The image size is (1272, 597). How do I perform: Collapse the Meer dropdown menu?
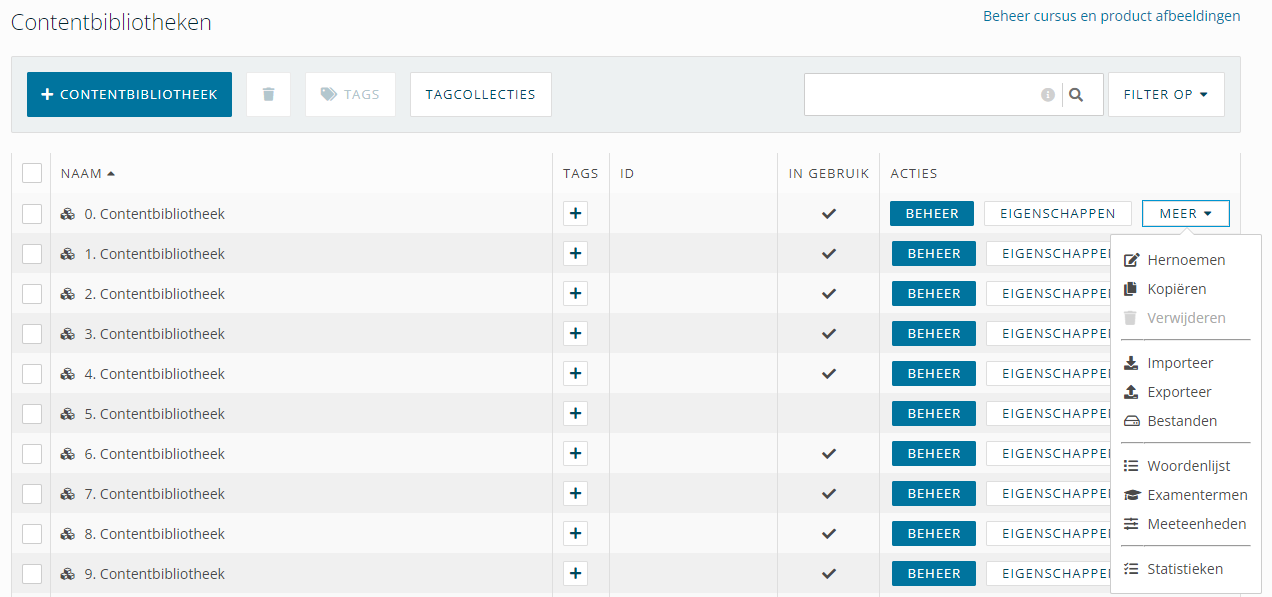(x=1186, y=214)
